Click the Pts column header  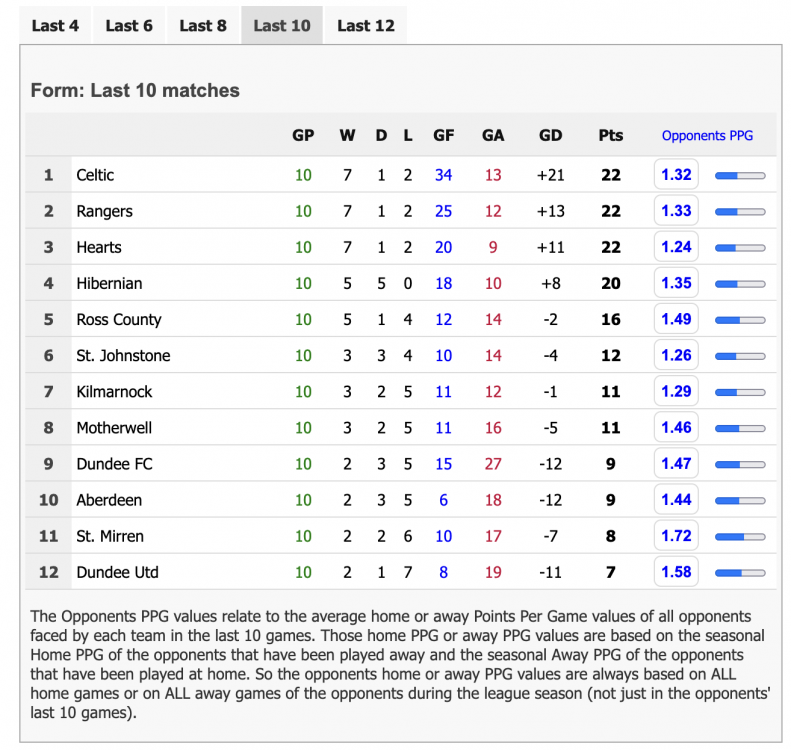610,136
